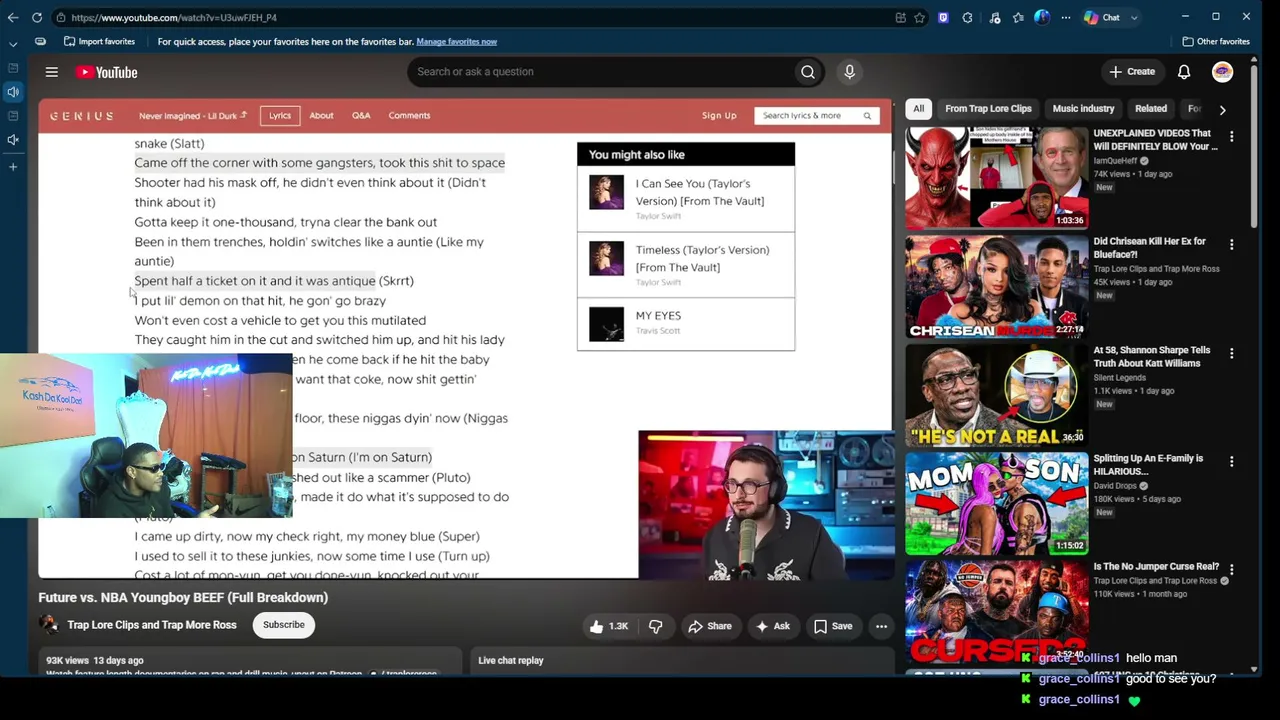The image size is (1280, 720).
Task: Click the David Drops channel name
Action: tap(1116, 486)
